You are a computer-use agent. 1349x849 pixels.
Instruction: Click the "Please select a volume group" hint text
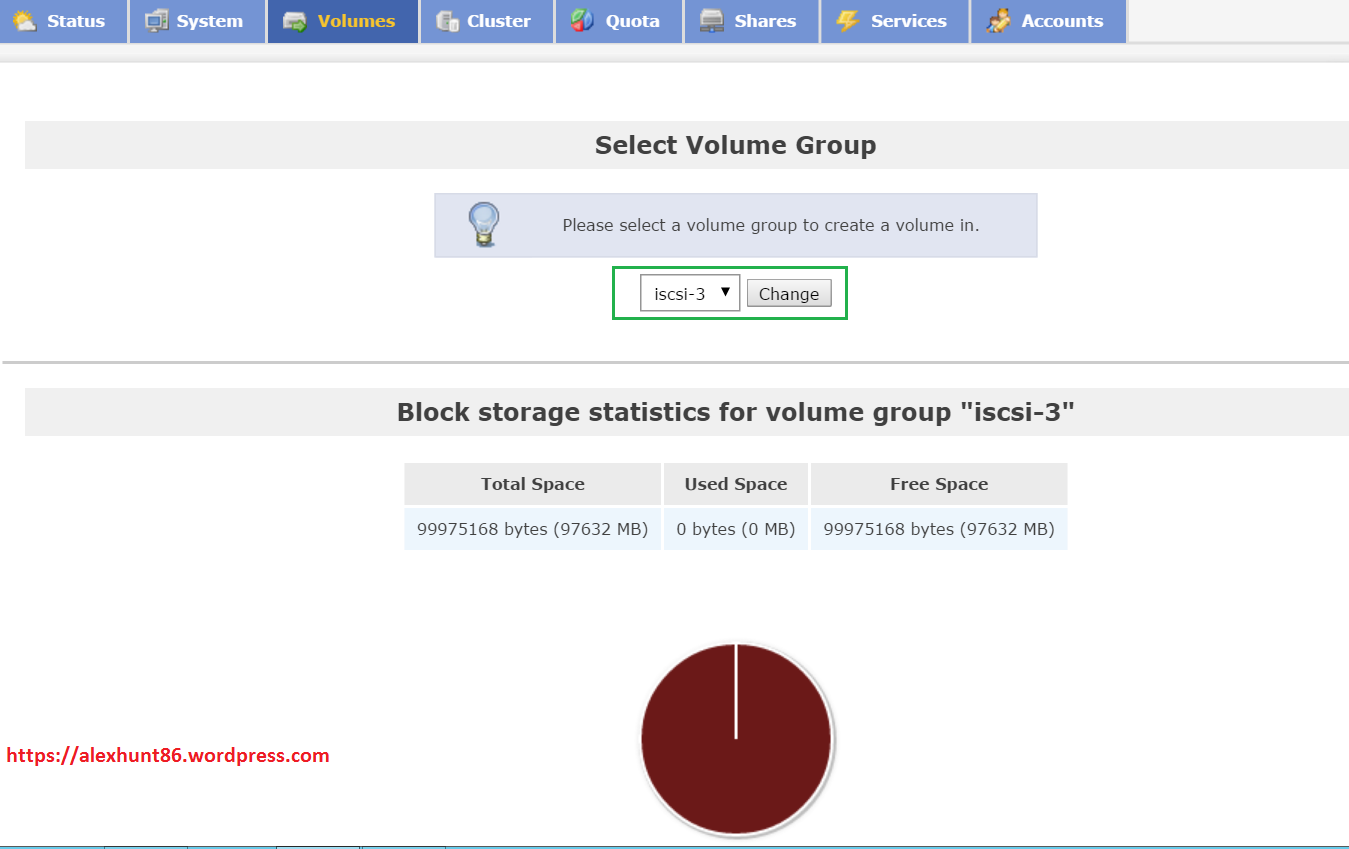(x=770, y=225)
